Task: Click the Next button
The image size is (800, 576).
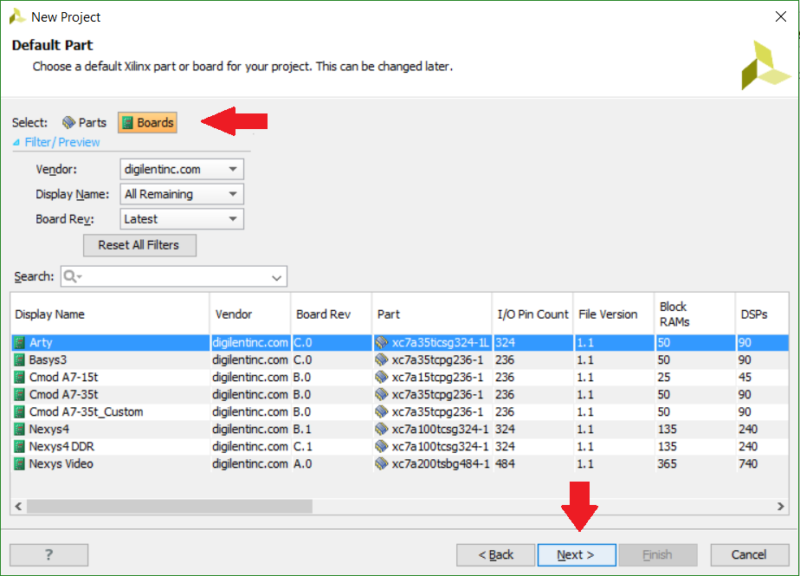Action: pos(577,554)
